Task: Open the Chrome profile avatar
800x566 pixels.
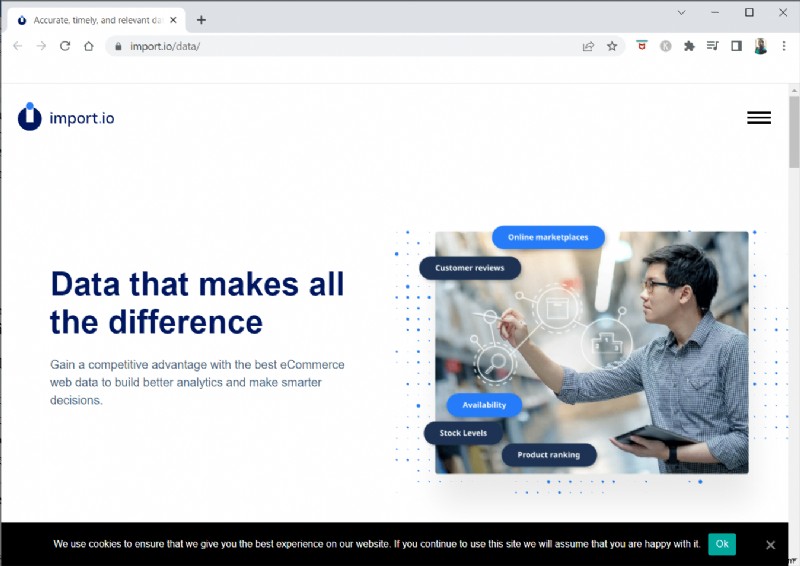Action: [x=760, y=46]
